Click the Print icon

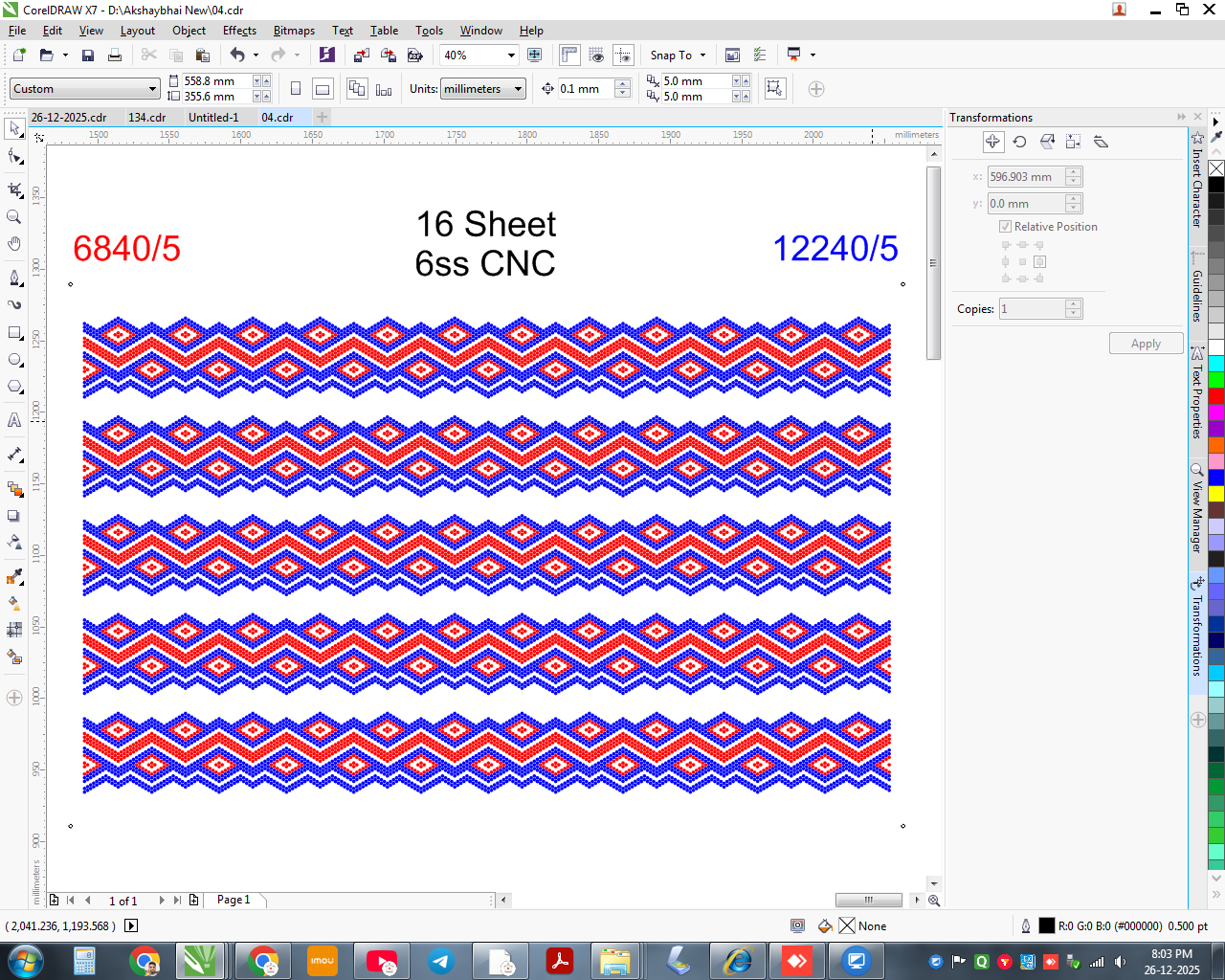click(x=115, y=56)
